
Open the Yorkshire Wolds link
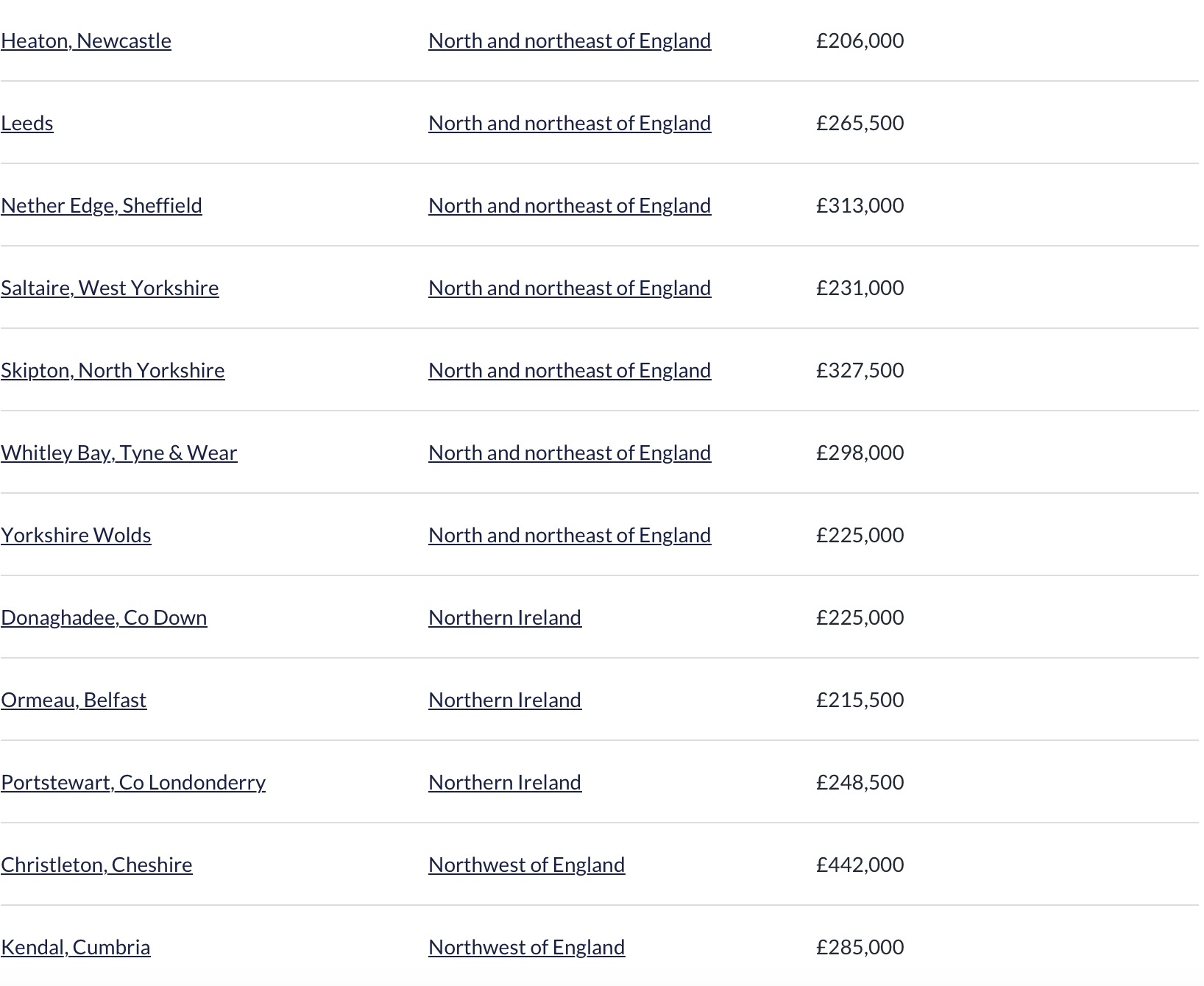click(x=76, y=535)
